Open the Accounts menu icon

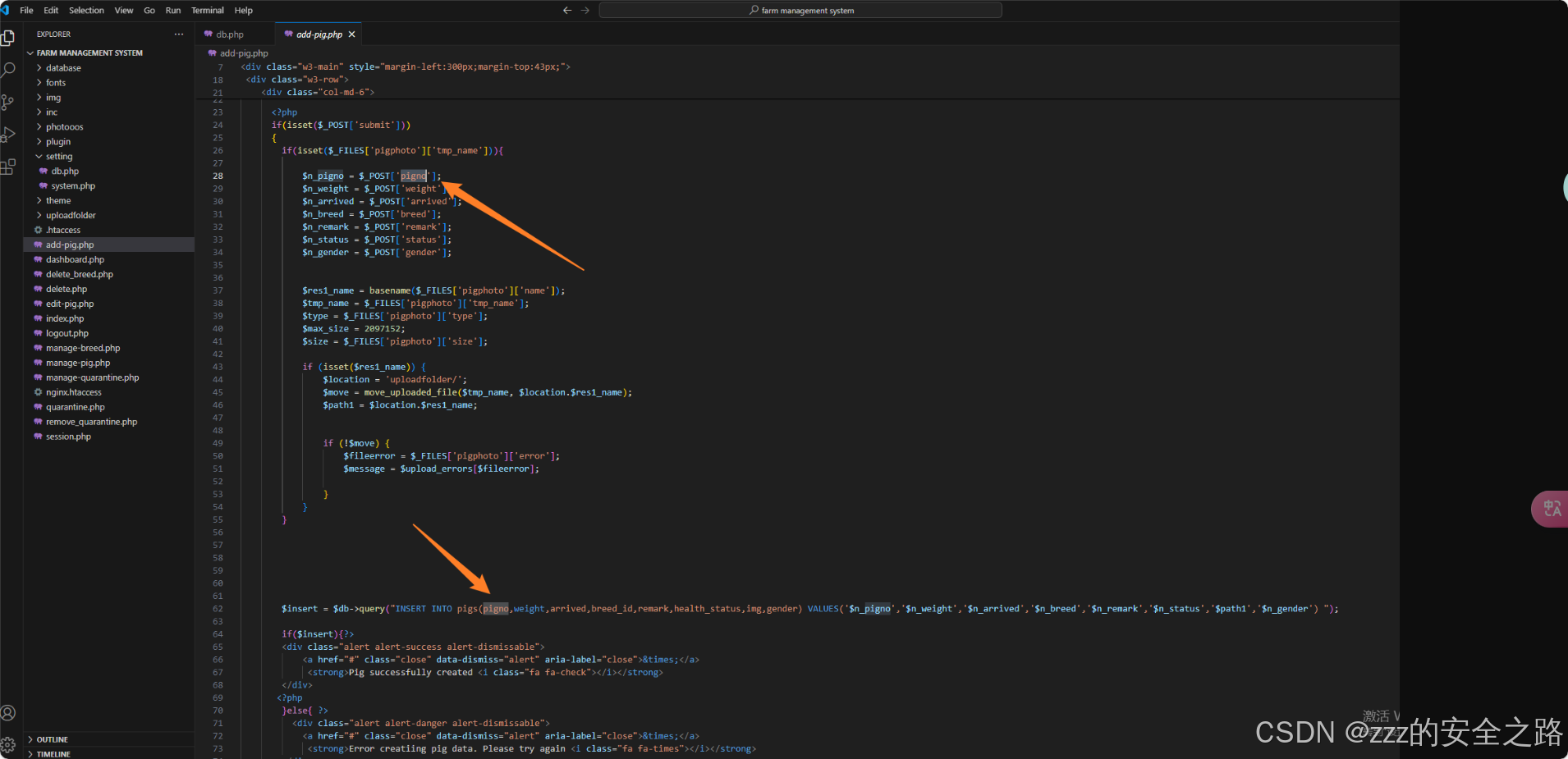tap(8, 713)
